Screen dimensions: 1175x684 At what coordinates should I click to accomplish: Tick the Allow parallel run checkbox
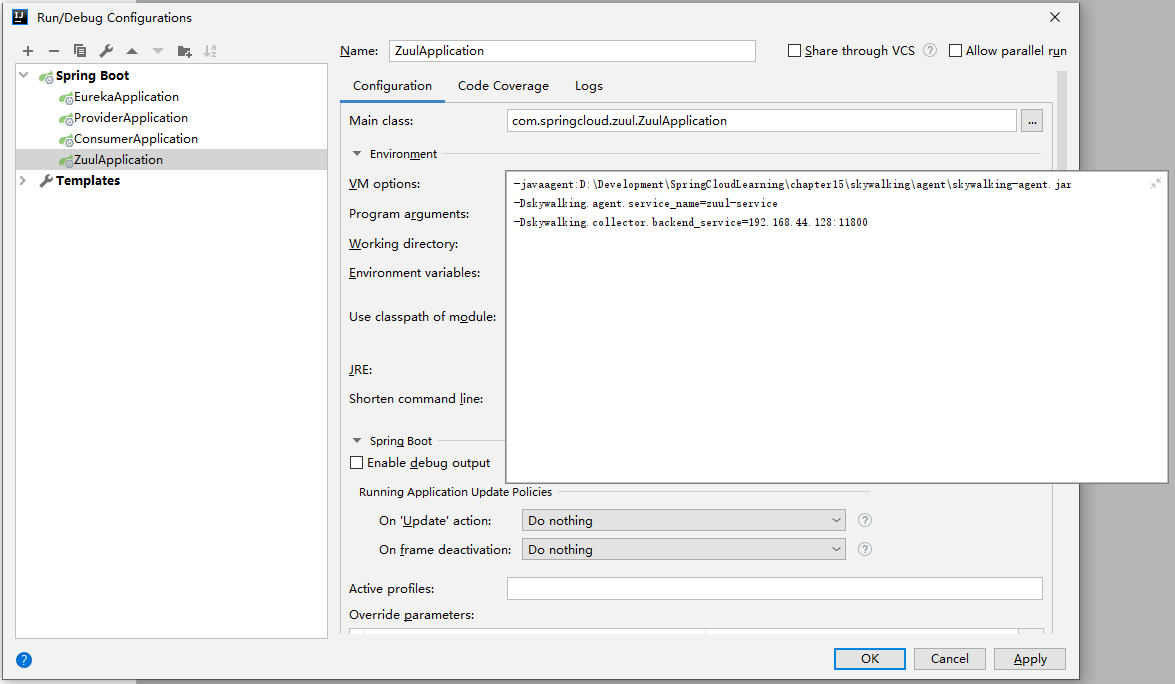click(956, 51)
